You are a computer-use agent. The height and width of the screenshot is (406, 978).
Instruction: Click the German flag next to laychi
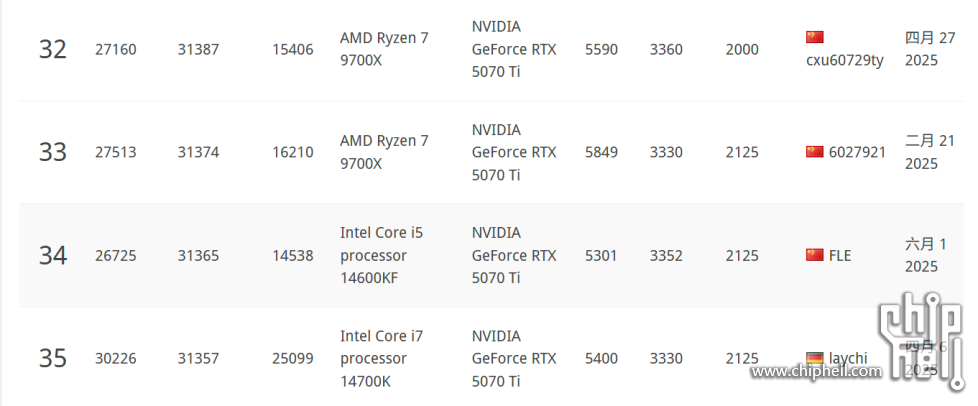[x=815, y=359]
